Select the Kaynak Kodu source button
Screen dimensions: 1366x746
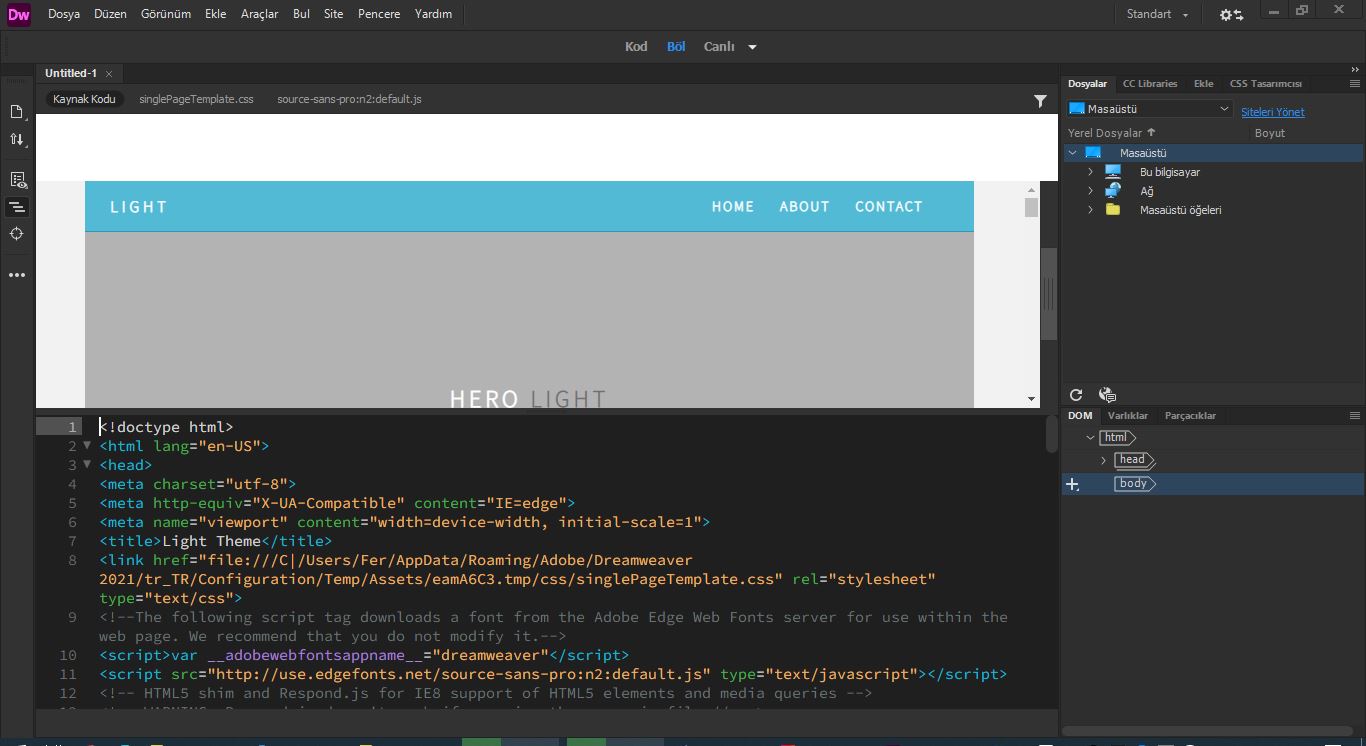point(84,100)
